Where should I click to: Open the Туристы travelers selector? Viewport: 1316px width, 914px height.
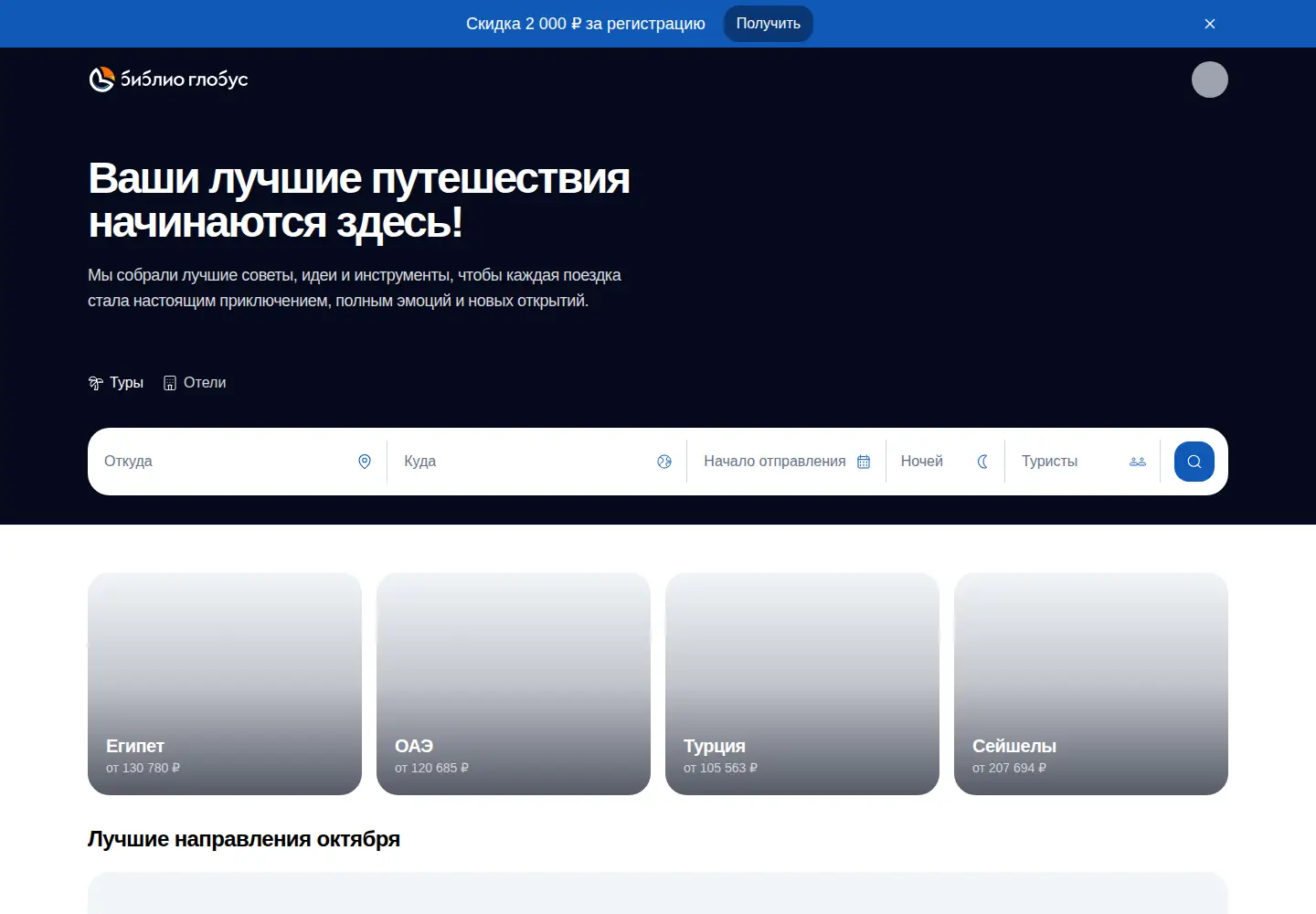[1083, 462]
